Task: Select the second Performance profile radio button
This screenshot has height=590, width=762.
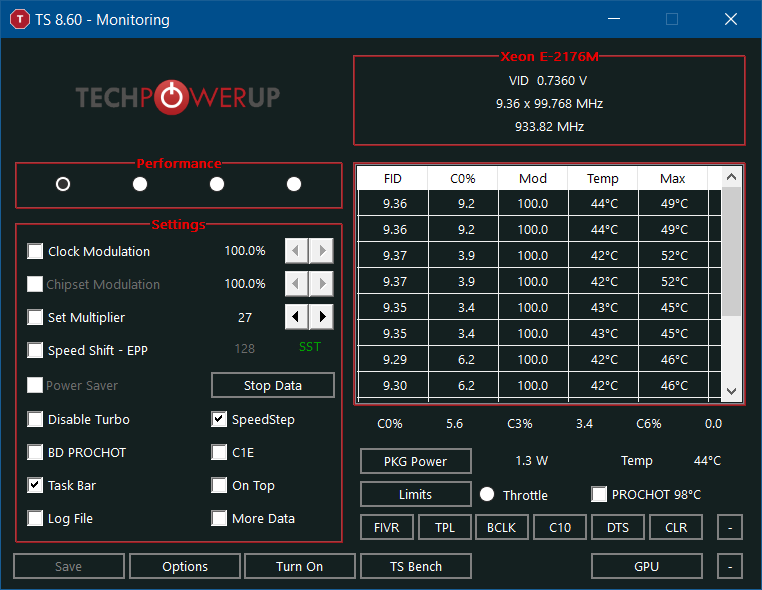Action: tap(140, 184)
